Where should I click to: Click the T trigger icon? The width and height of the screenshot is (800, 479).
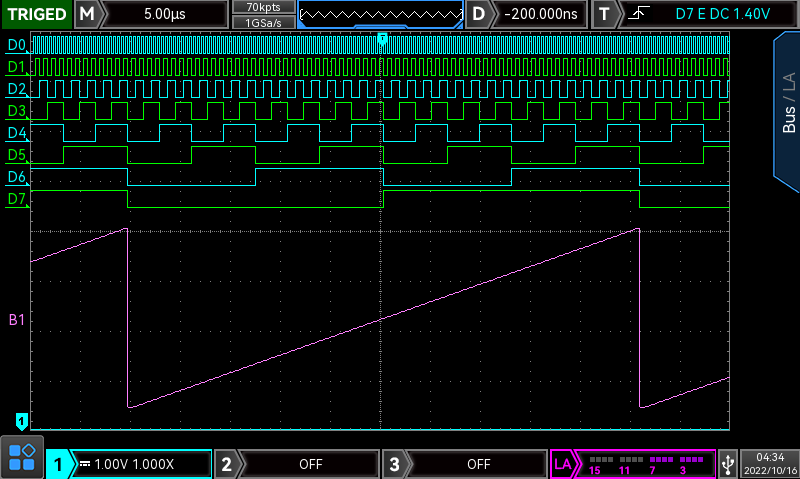pyautogui.click(x=604, y=14)
